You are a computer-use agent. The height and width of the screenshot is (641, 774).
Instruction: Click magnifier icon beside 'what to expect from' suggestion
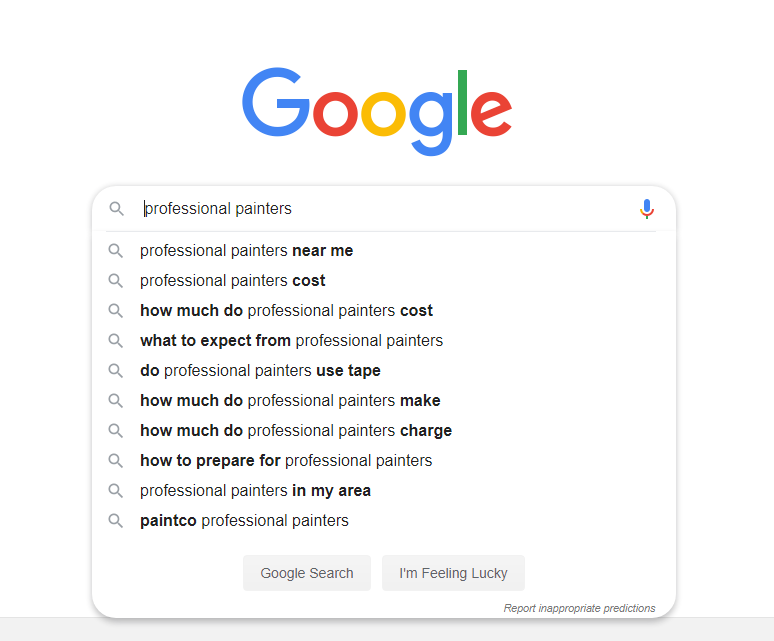(x=116, y=340)
